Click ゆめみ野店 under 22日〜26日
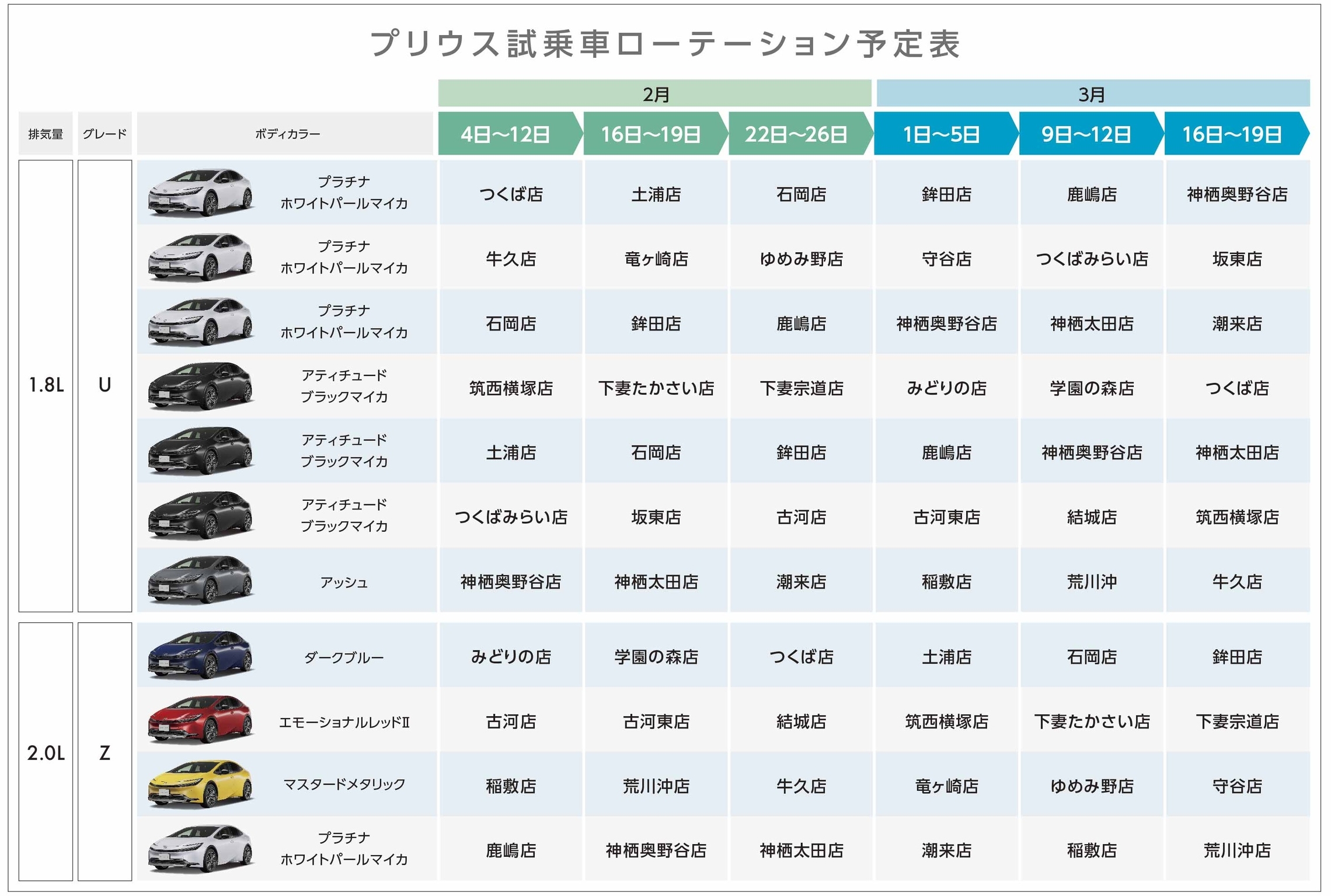1331x896 pixels. pyautogui.click(x=801, y=259)
